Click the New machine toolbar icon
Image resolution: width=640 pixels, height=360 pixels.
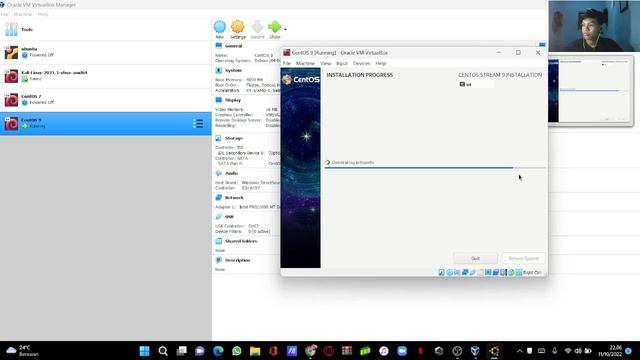coord(220,27)
